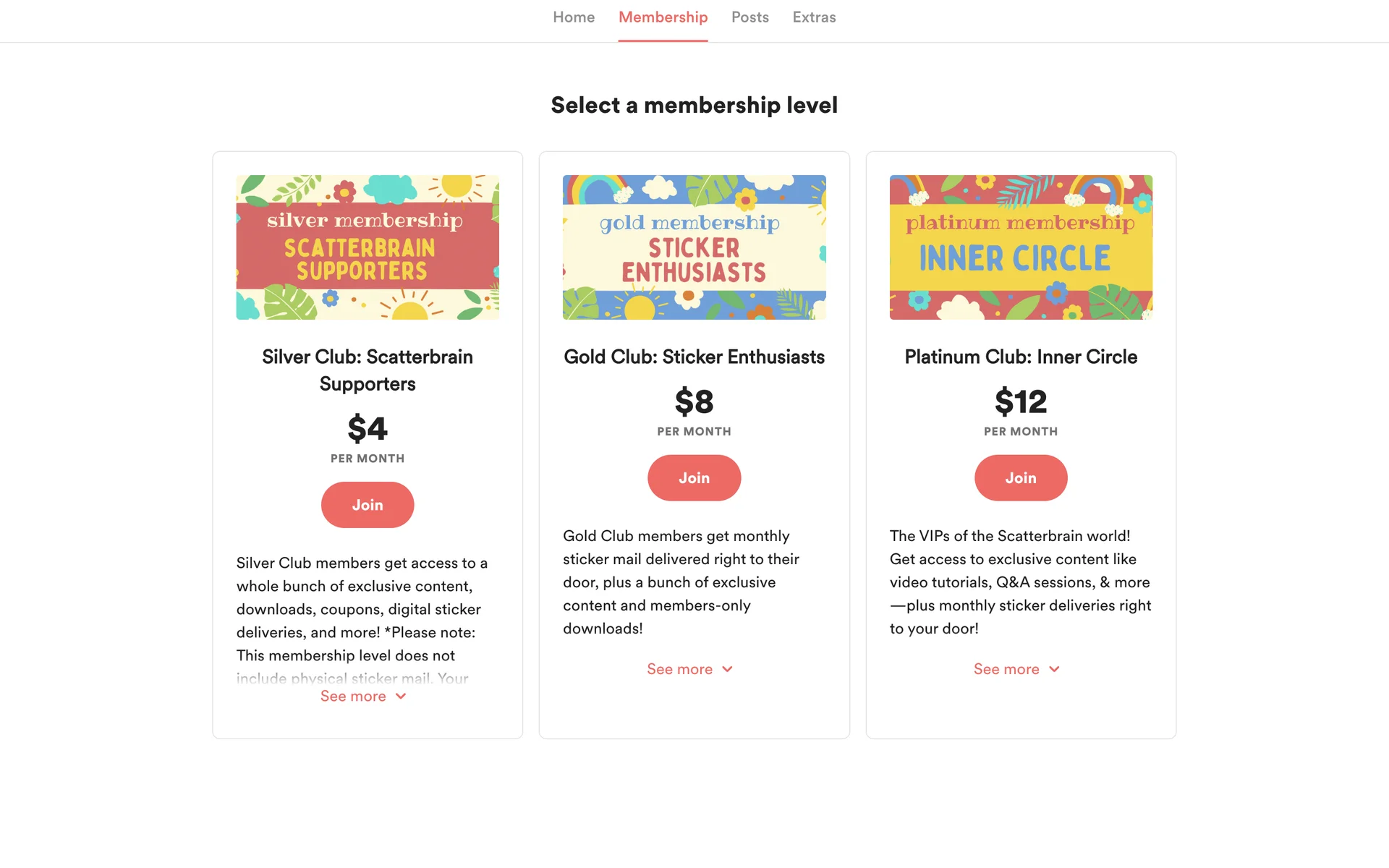Click the gold membership banner image
This screenshot has width=1389, height=868.
tap(694, 247)
